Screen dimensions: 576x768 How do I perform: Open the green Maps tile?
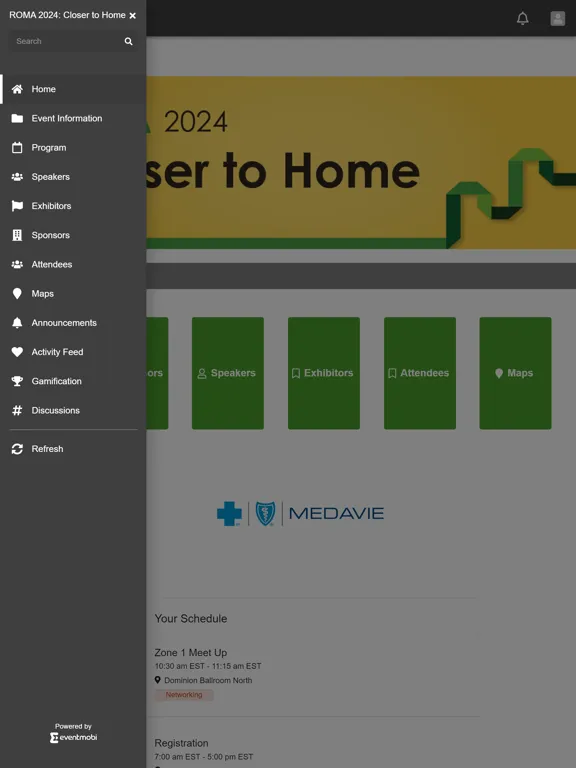pyautogui.click(x=515, y=373)
